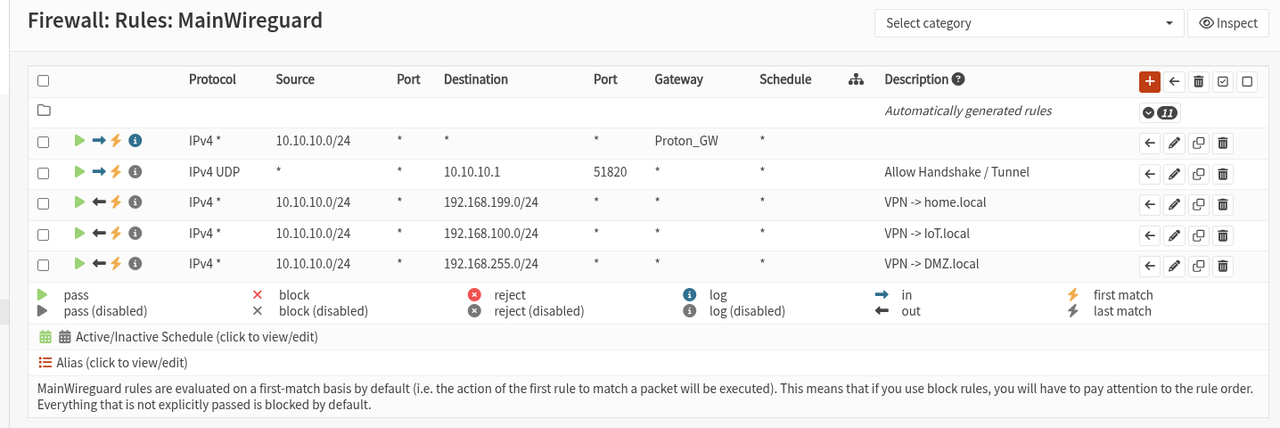Disable selected rules with header square button

[x=1247, y=81]
